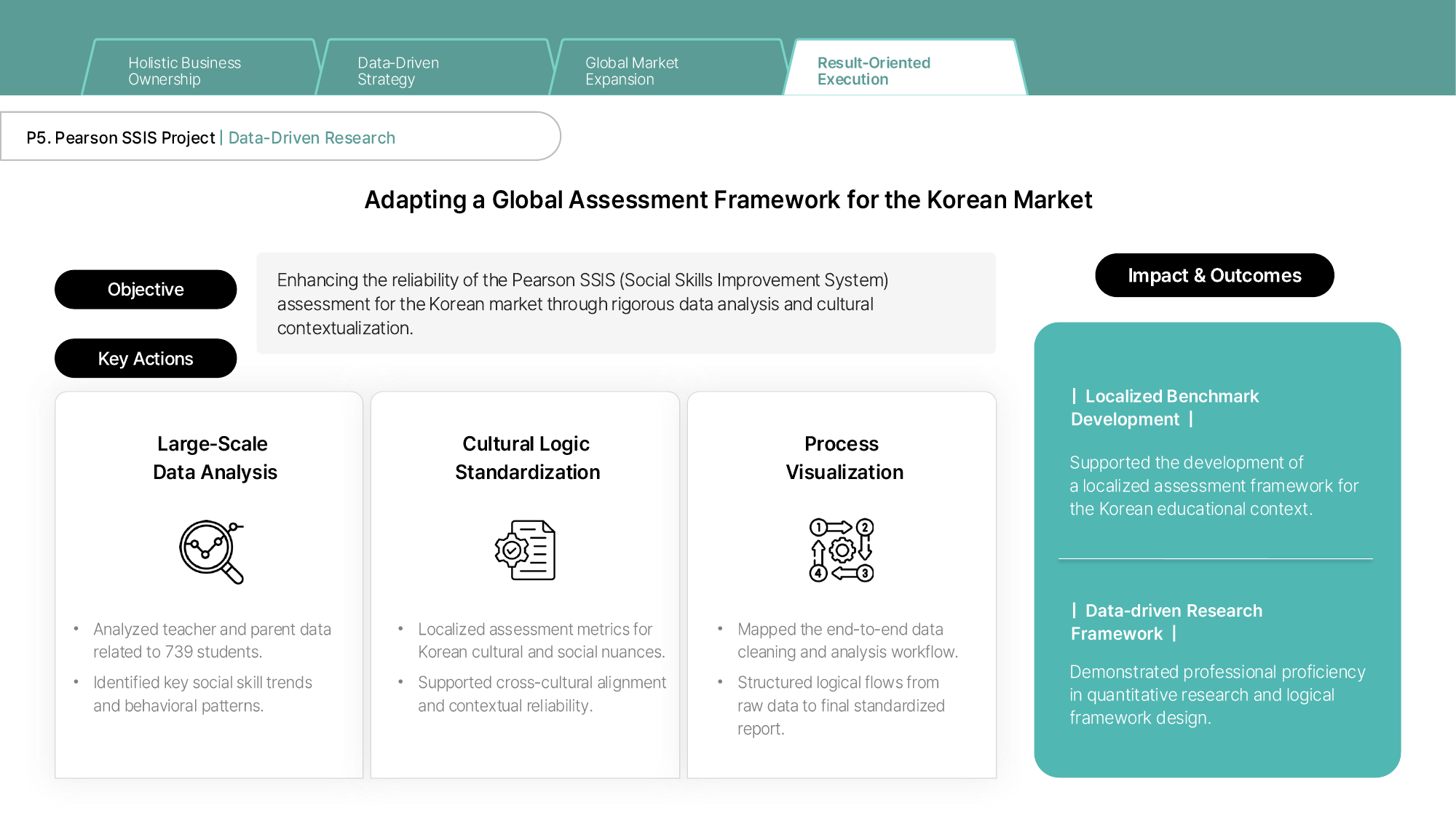Click the Key Actions pill label
1456x819 pixels.
(x=146, y=358)
